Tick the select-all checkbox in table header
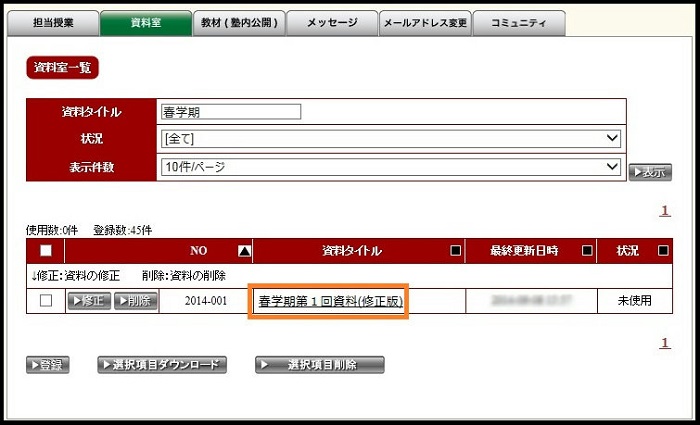This screenshot has width=700, height=425. [x=46, y=251]
